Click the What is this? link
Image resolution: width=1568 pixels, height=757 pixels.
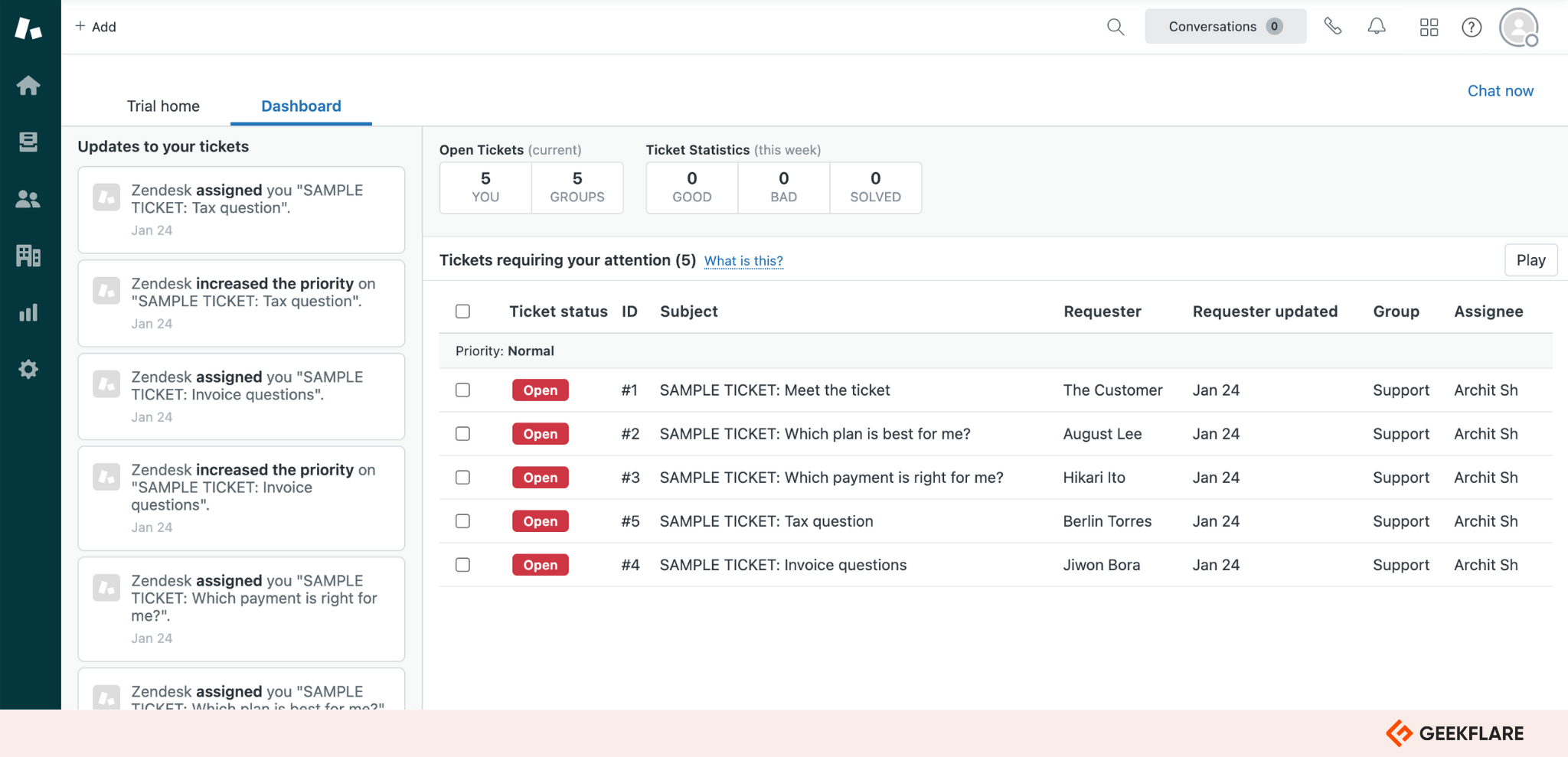point(743,261)
